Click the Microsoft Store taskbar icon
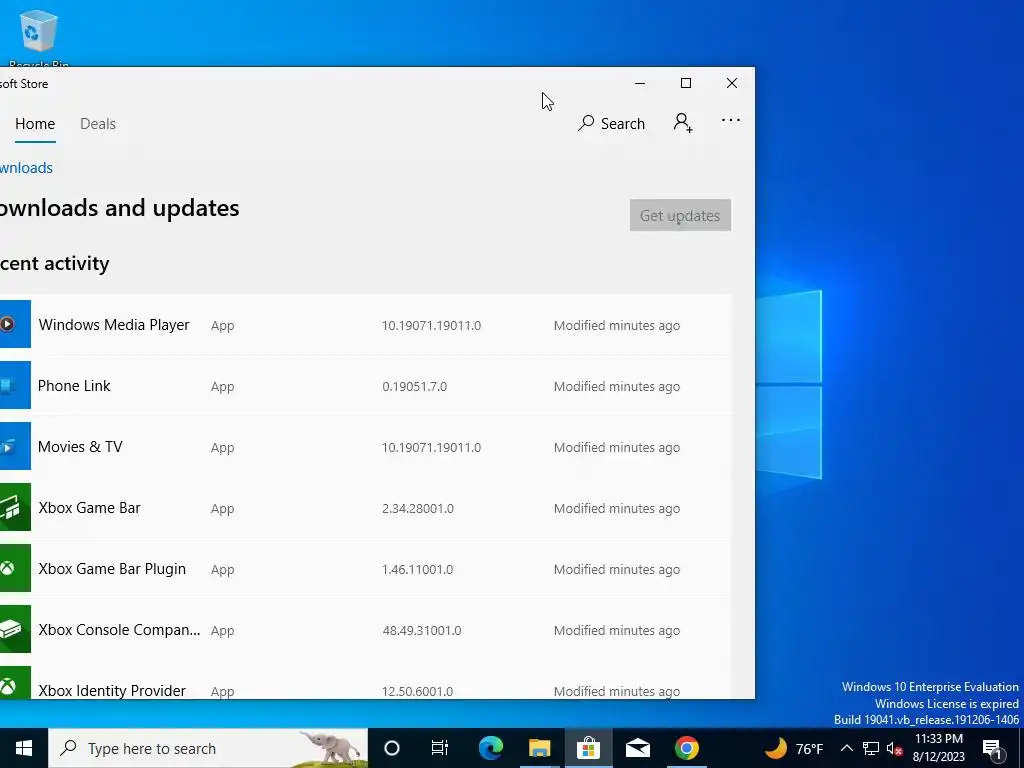Viewport: 1024px width, 768px height. (x=588, y=748)
